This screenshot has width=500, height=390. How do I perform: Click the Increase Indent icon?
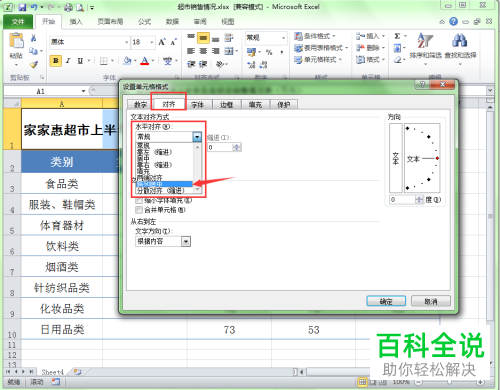point(203,64)
